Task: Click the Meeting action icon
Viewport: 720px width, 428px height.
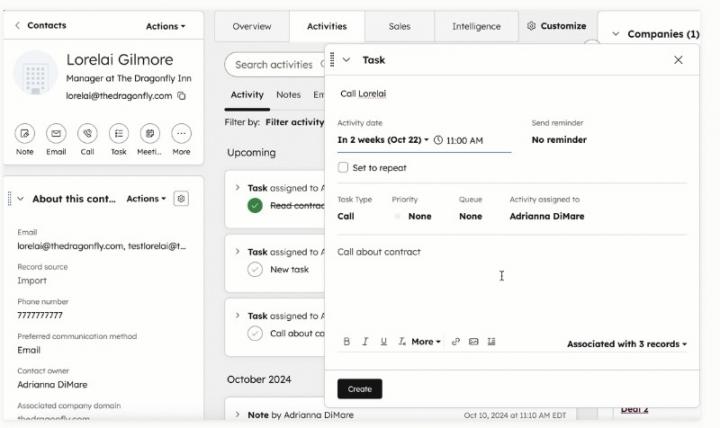Action: [x=150, y=134]
